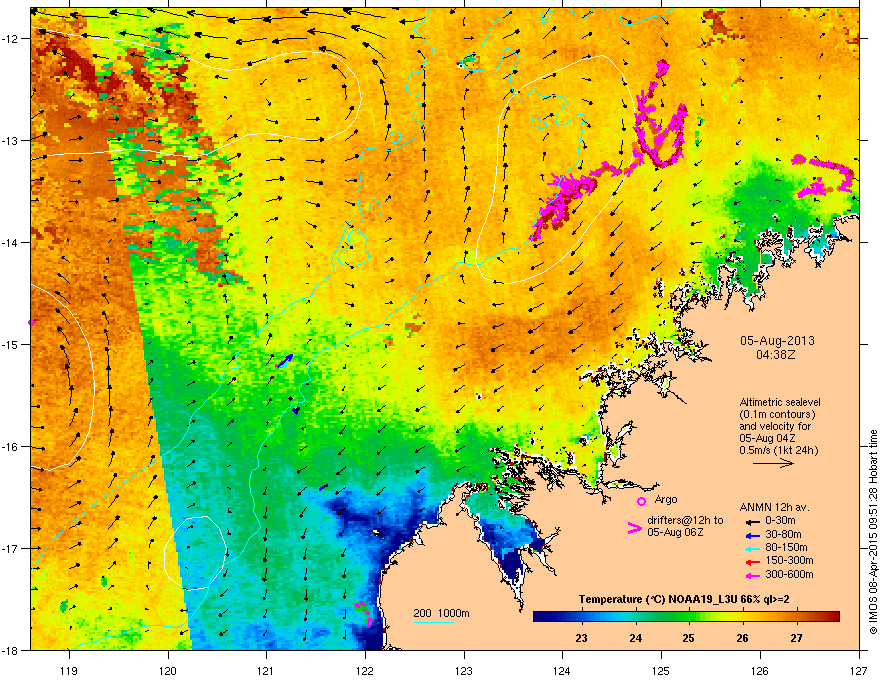This screenshot has width=880, height=680.
Task: Click the cyan bathymetry legend line
Action: [x=433, y=622]
